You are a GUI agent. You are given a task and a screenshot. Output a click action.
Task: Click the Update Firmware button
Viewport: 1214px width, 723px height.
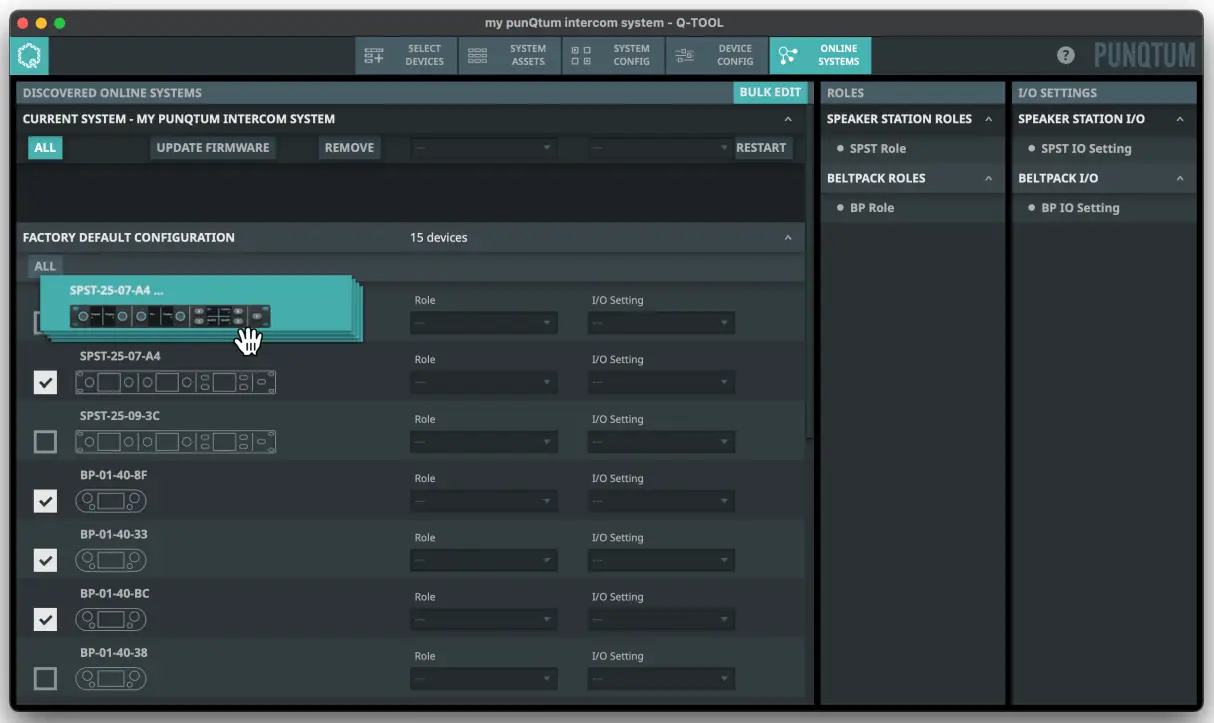[x=213, y=148]
